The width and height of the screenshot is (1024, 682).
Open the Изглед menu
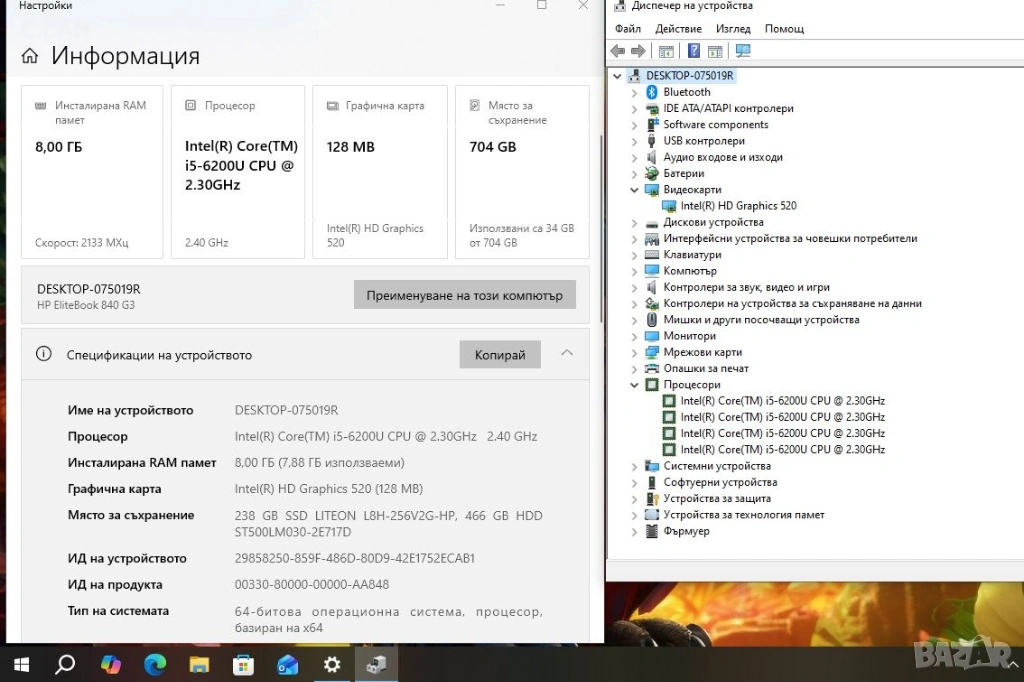click(x=733, y=29)
